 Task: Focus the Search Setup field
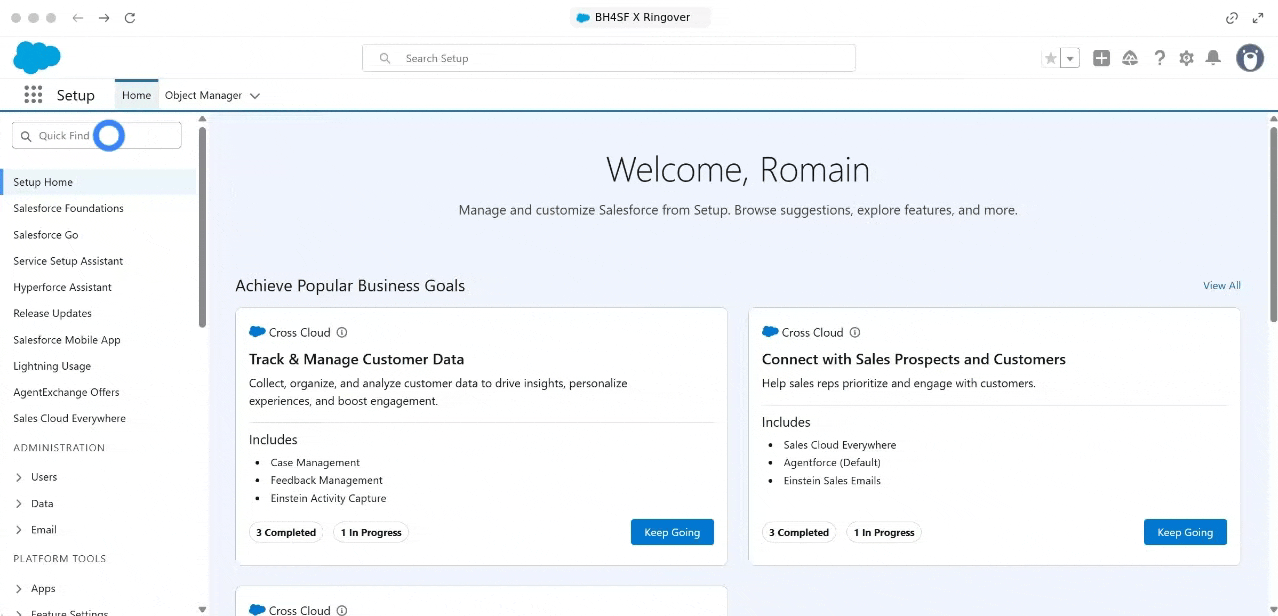[609, 58]
